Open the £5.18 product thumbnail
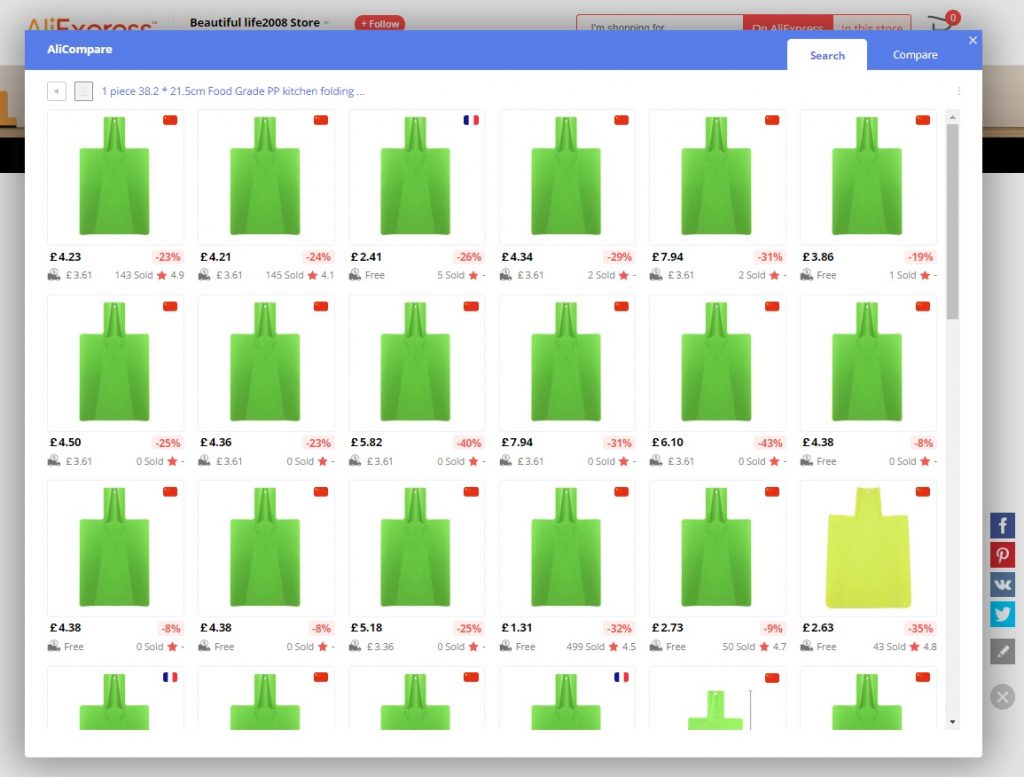Screen dimensions: 1024x777 tap(416, 548)
